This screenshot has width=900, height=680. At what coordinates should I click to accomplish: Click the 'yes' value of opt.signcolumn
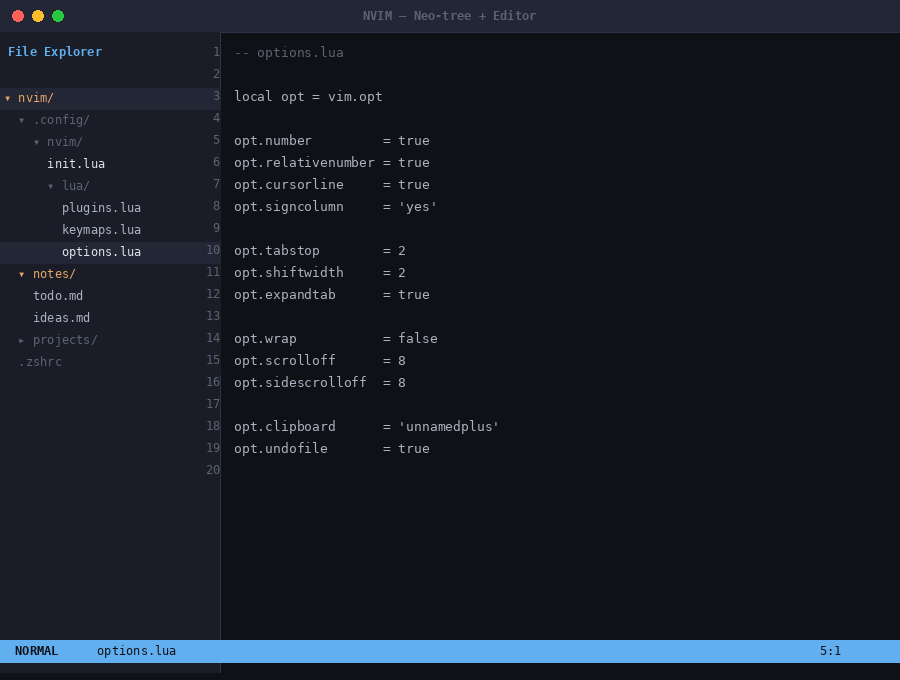(x=418, y=207)
